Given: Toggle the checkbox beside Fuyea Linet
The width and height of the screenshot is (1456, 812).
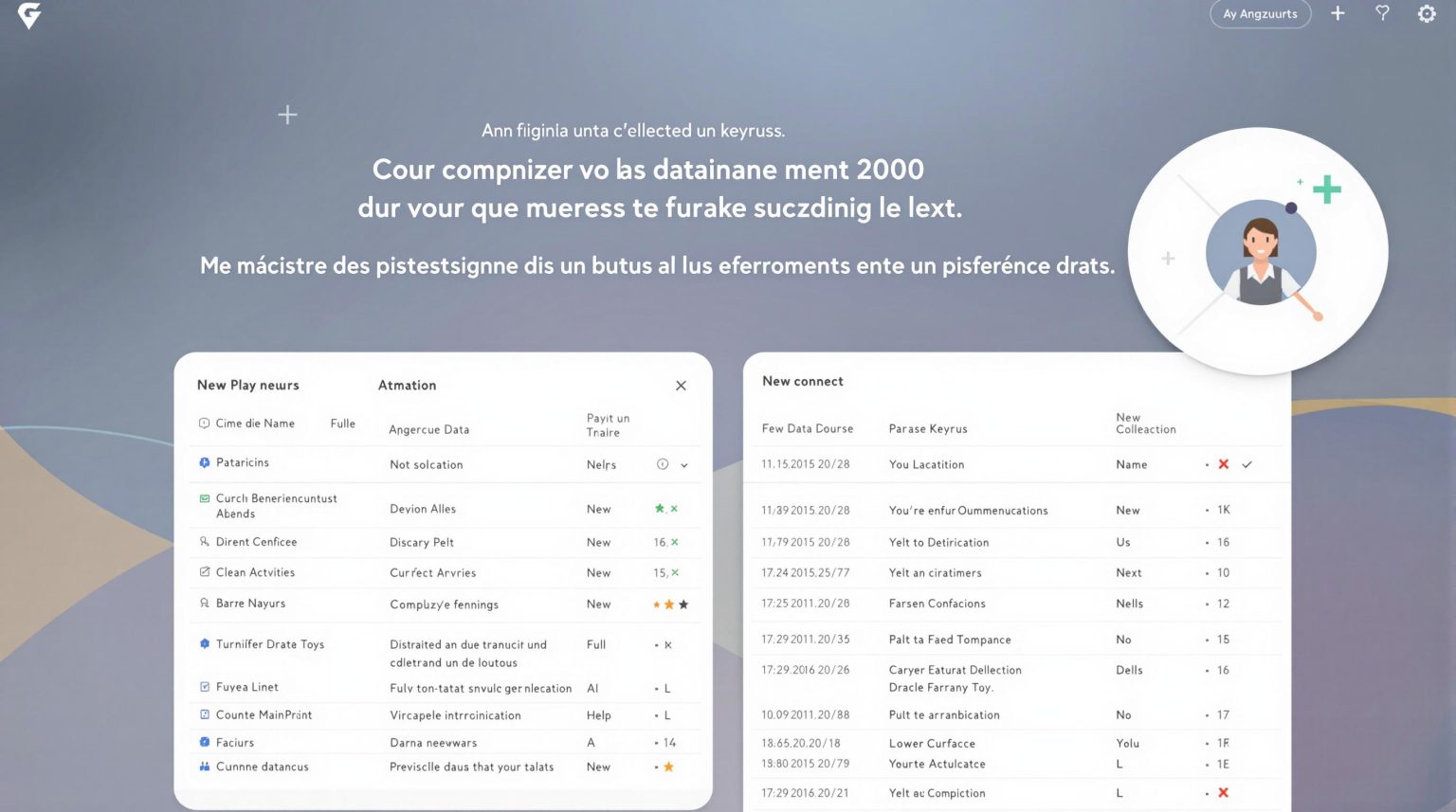Looking at the screenshot, I should pos(204,687).
